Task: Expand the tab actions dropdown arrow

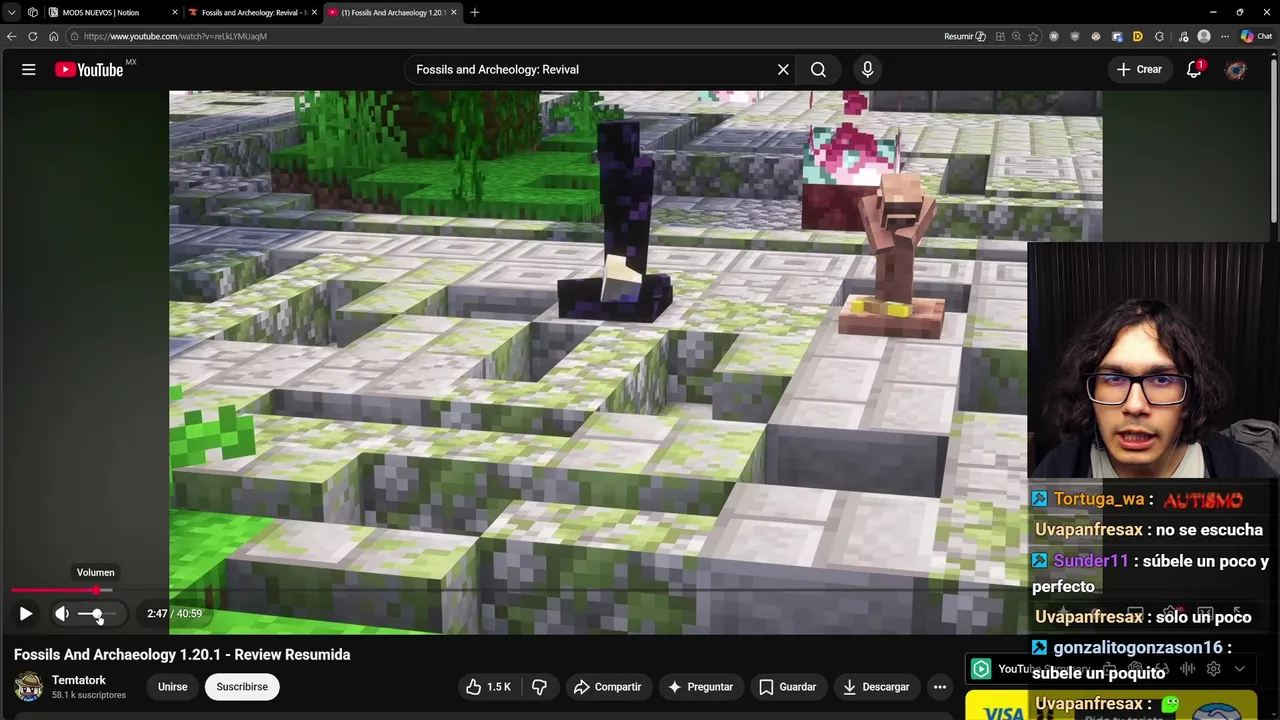Action: click(11, 12)
